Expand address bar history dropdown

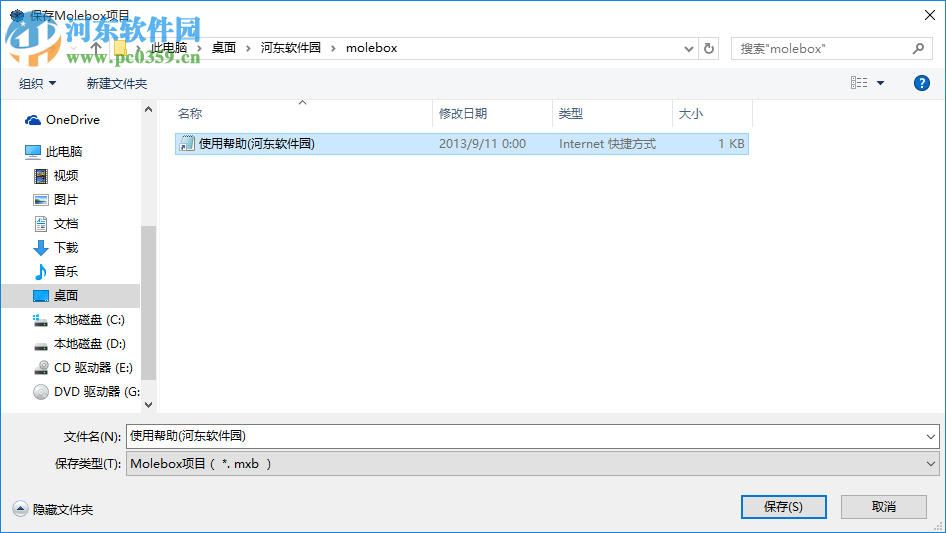(688, 49)
